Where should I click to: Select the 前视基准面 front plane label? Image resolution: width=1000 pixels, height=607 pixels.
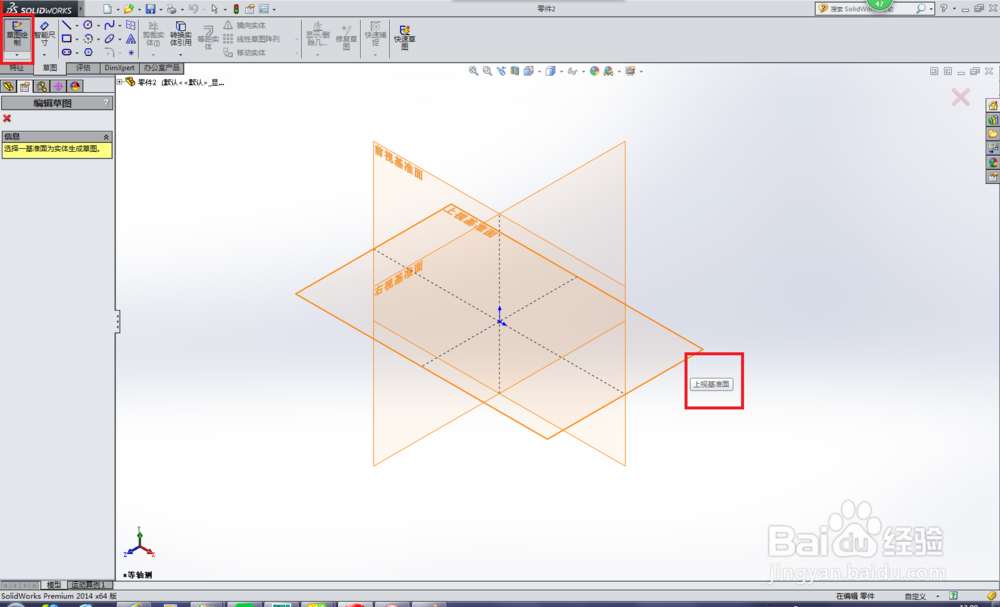tap(399, 163)
